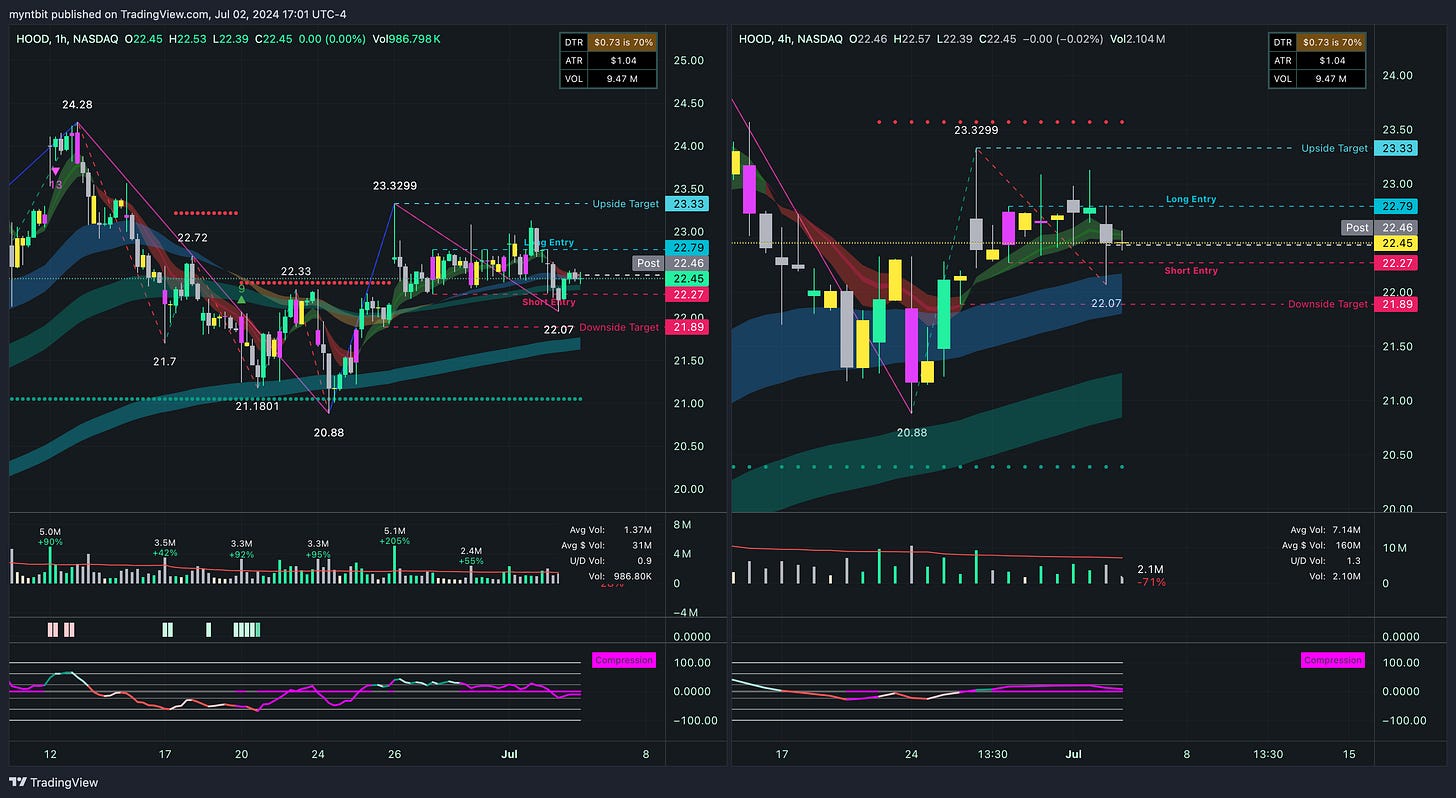This screenshot has width=1456, height=798.
Task: Click the magenta 'Compression' tag on 1h chart
Action: pyautogui.click(x=624, y=660)
